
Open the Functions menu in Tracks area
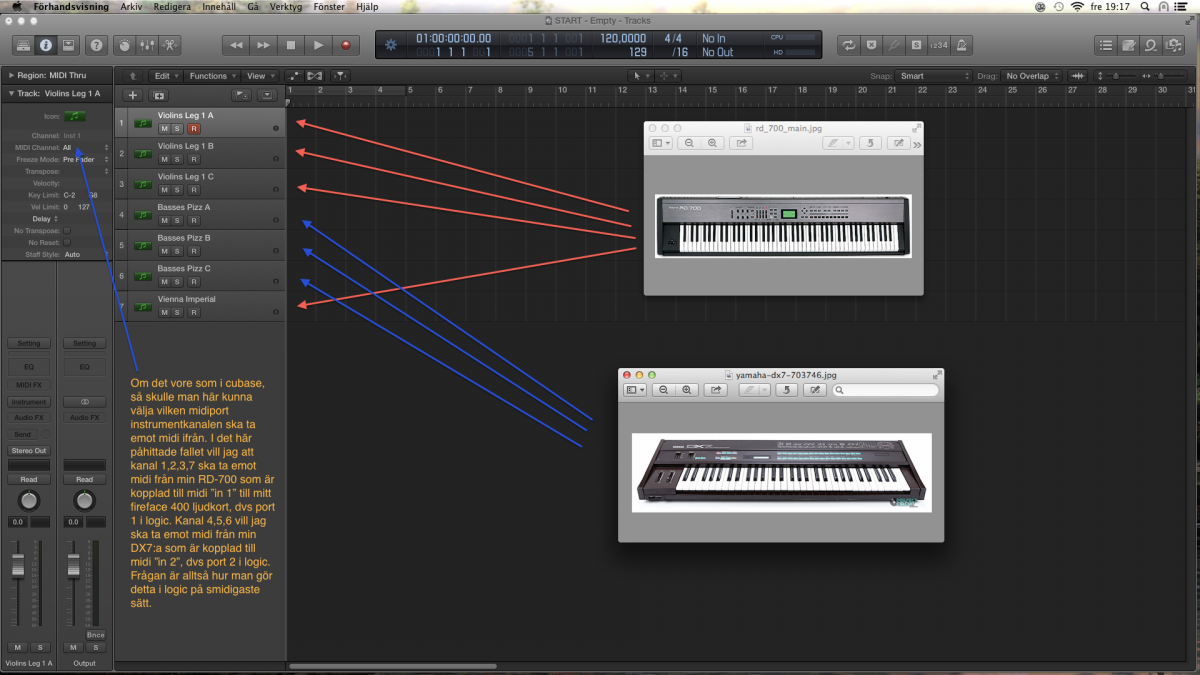(211, 76)
